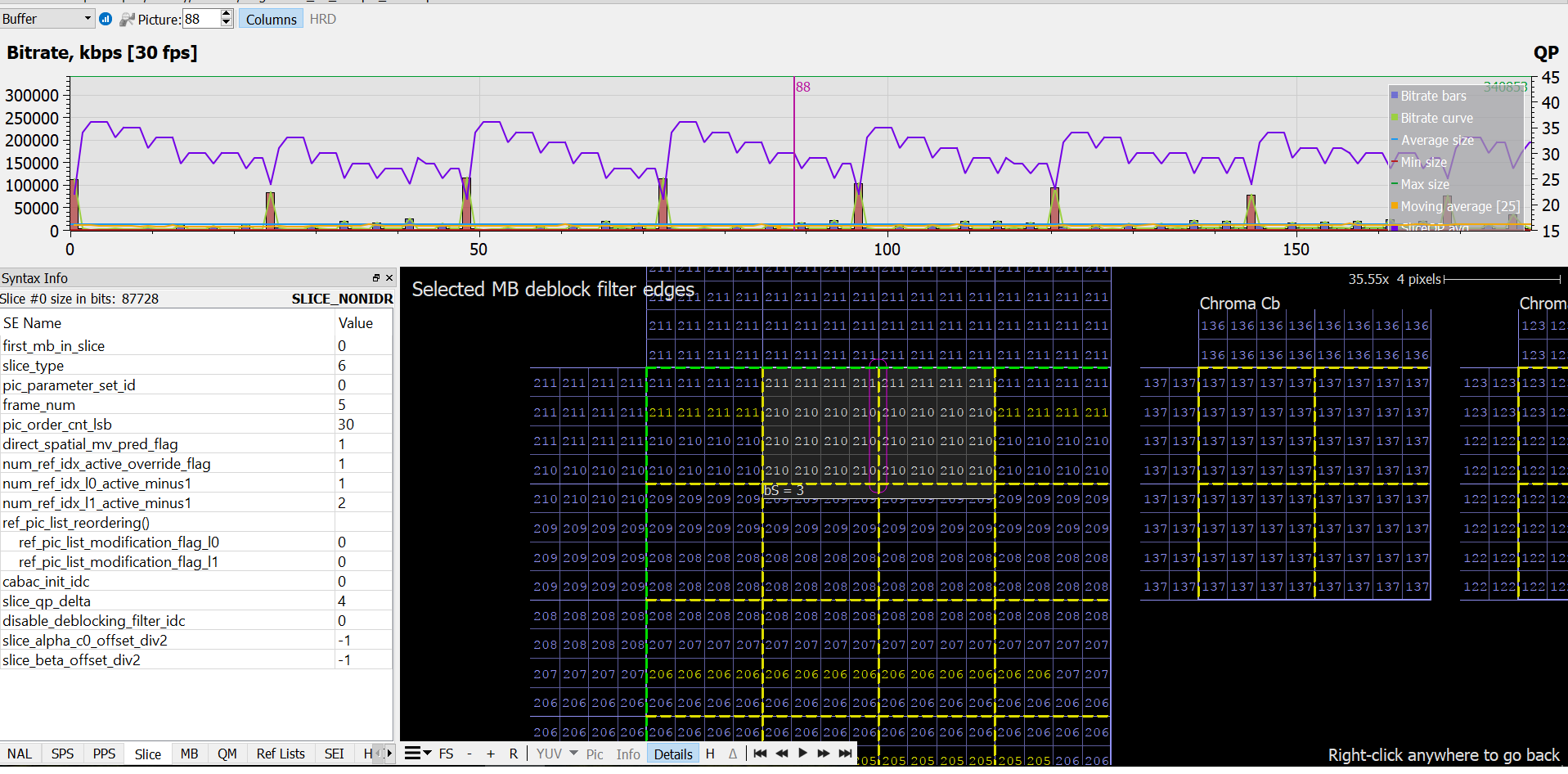This screenshot has height=774, width=1568.
Task: Click the zoom in plus icon
Action: [x=491, y=754]
